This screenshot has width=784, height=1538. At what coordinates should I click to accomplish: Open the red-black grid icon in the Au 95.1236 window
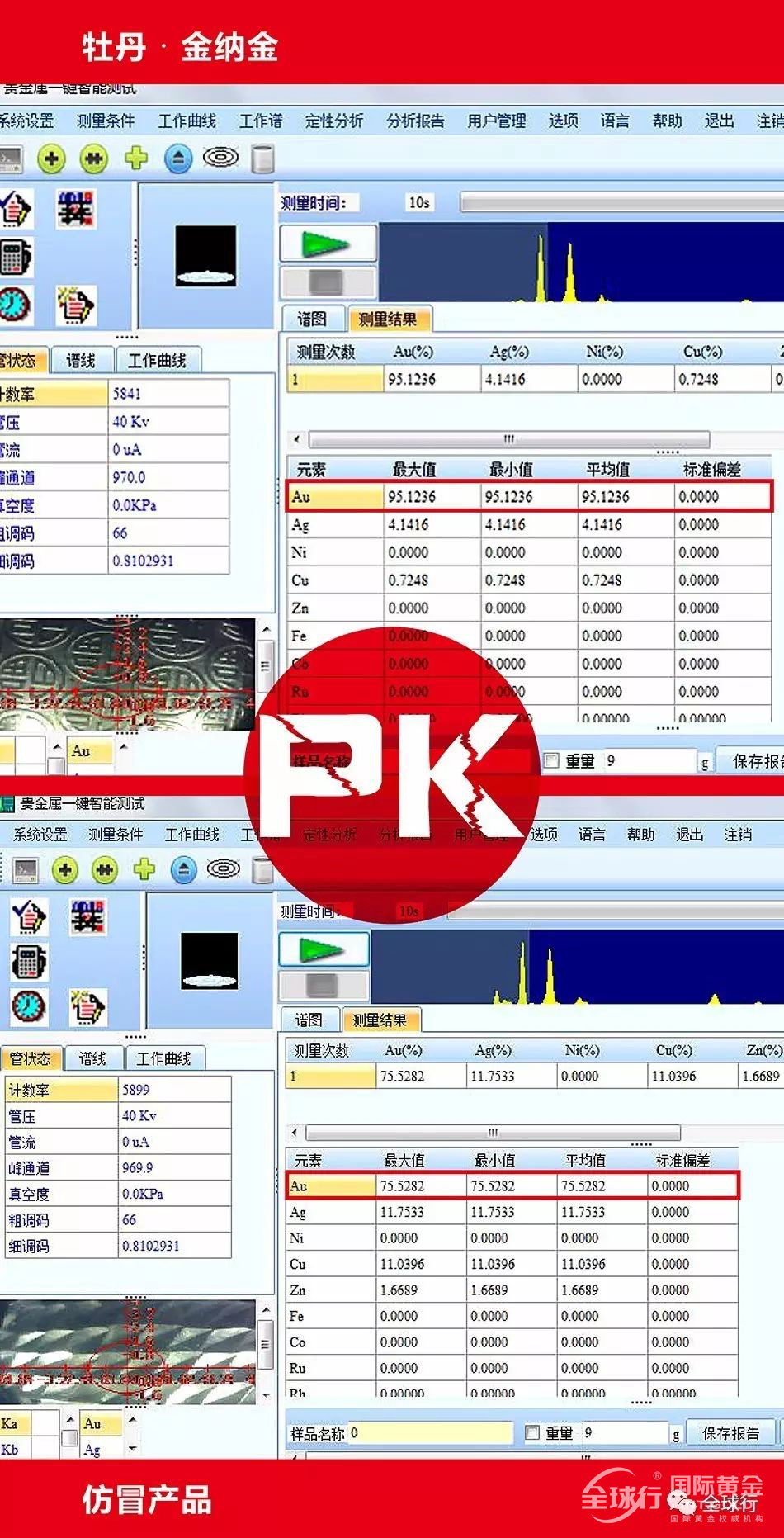click(x=75, y=208)
